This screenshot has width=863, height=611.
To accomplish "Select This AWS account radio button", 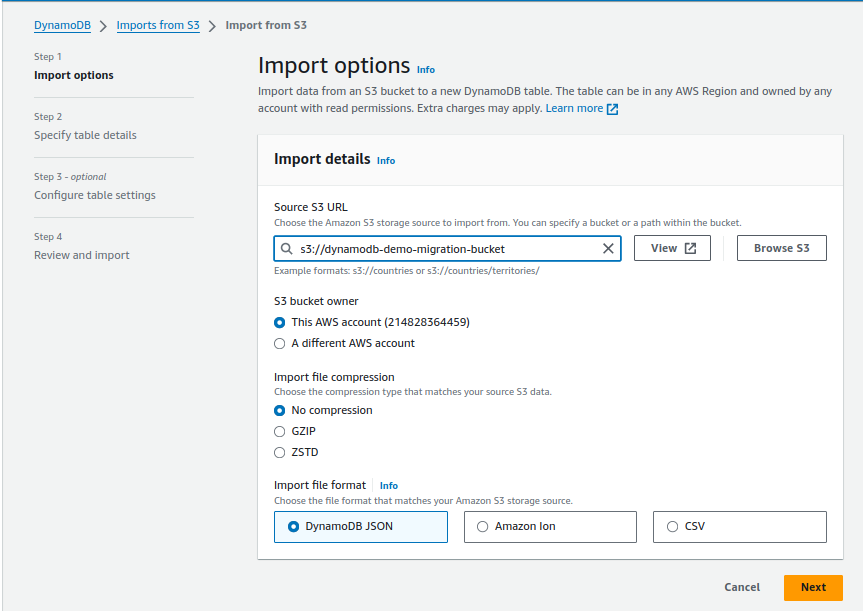I will pyautogui.click(x=280, y=323).
